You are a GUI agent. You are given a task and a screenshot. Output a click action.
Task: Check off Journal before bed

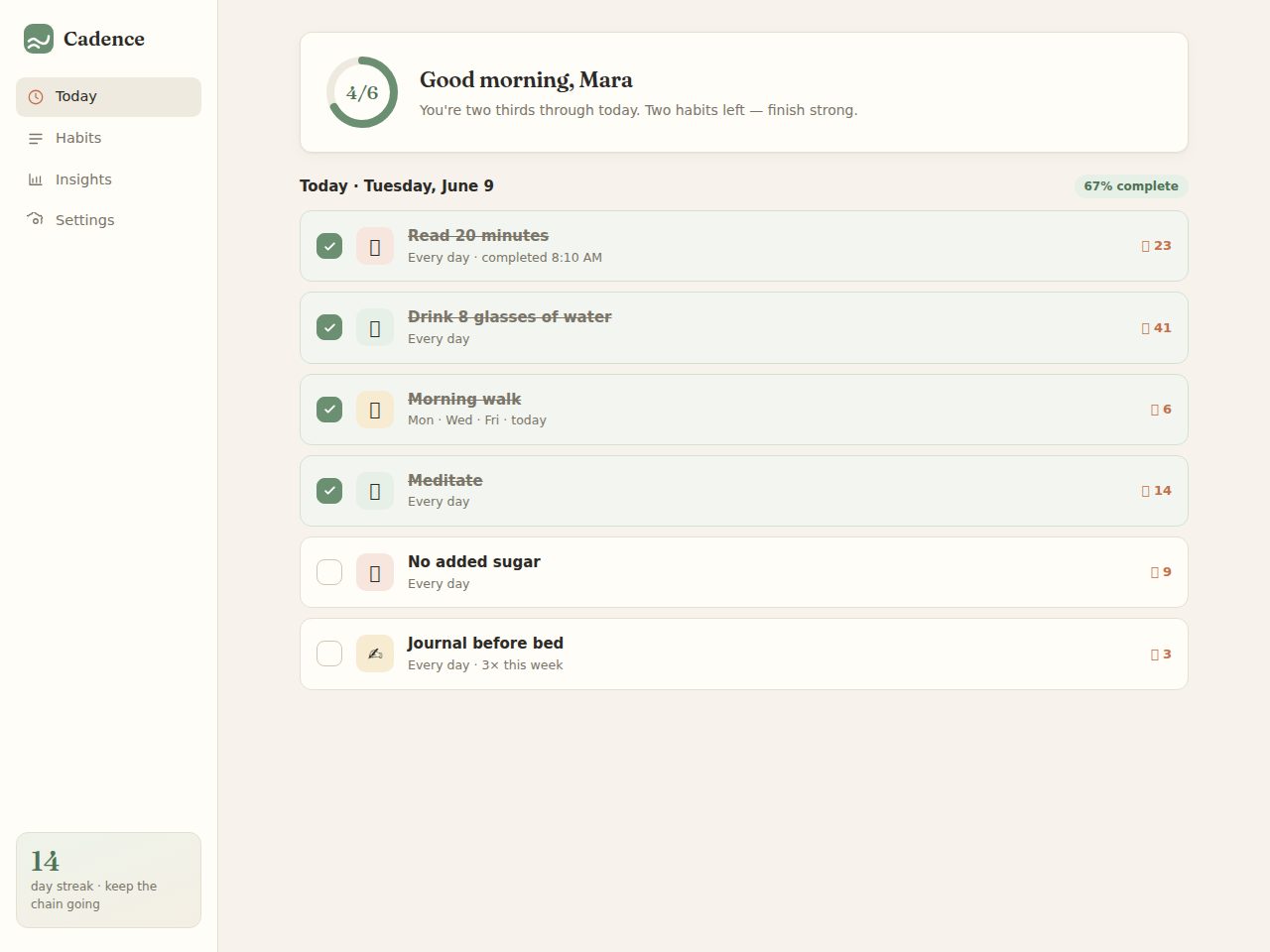[329, 654]
